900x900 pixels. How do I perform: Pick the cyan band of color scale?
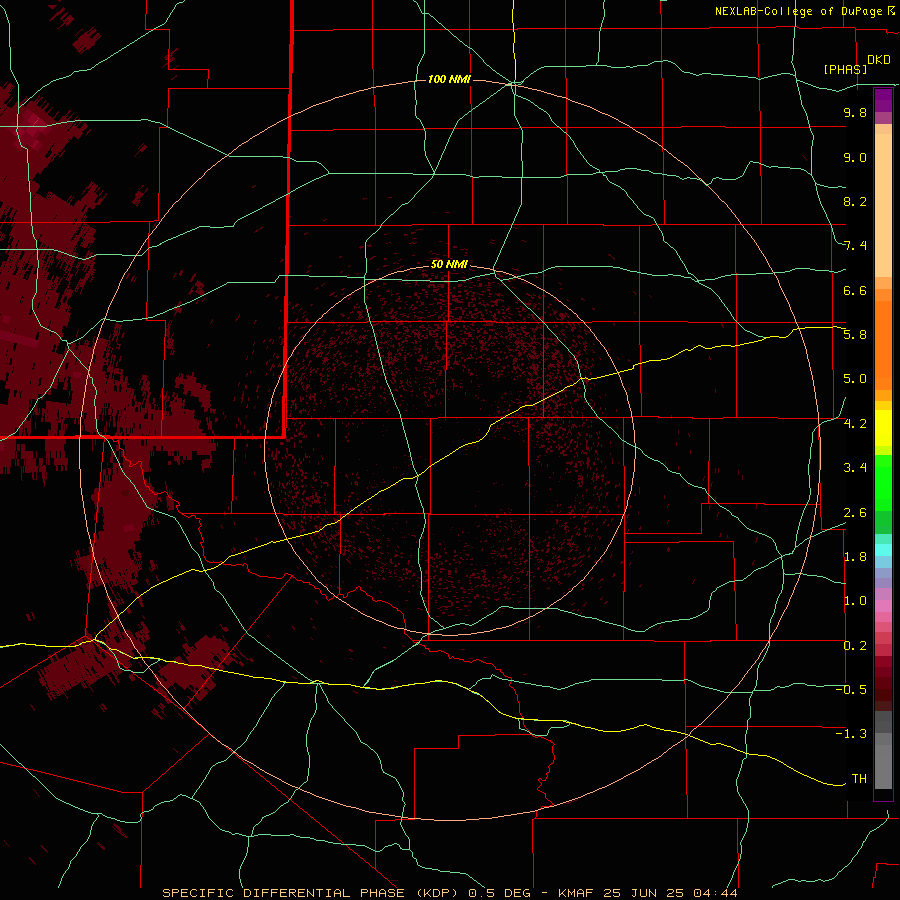(x=883, y=550)
